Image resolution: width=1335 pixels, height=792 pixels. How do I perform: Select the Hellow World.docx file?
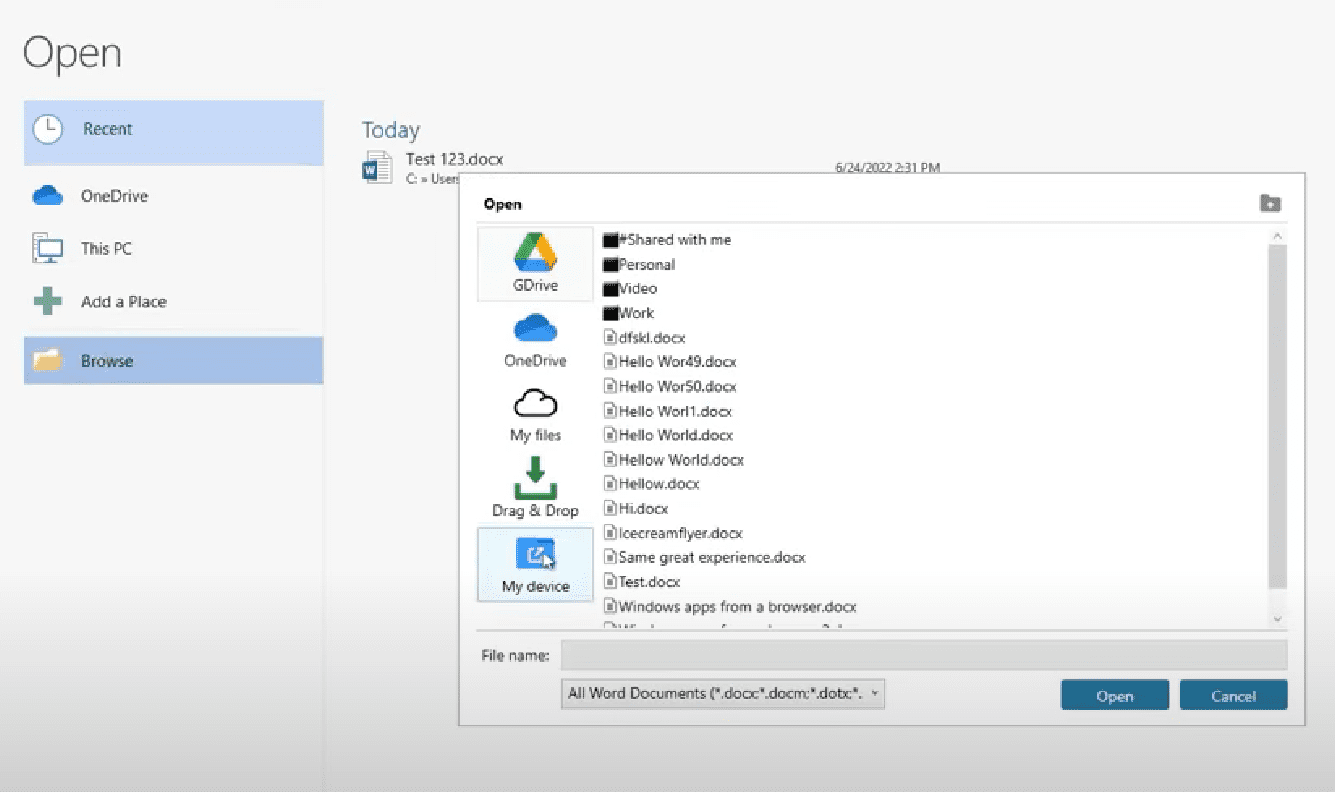(674, 460)
